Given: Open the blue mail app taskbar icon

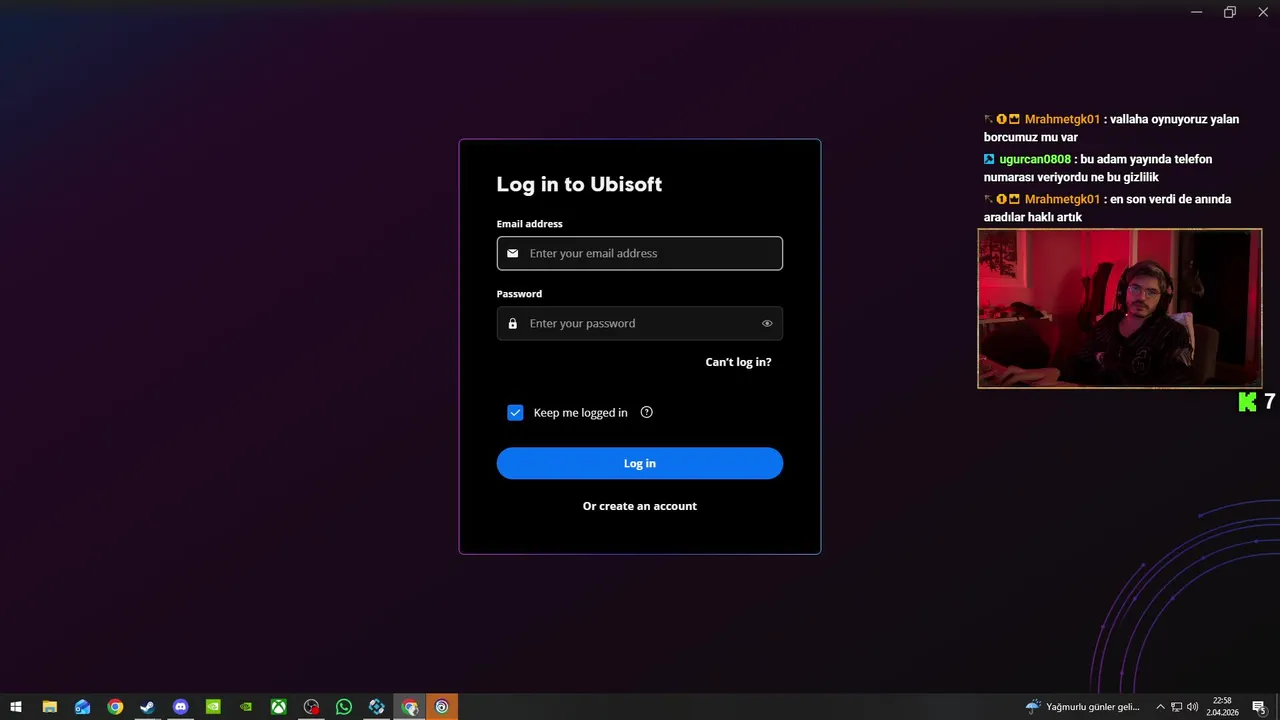Looking at the screenshot, I should [x=82, y=707].
